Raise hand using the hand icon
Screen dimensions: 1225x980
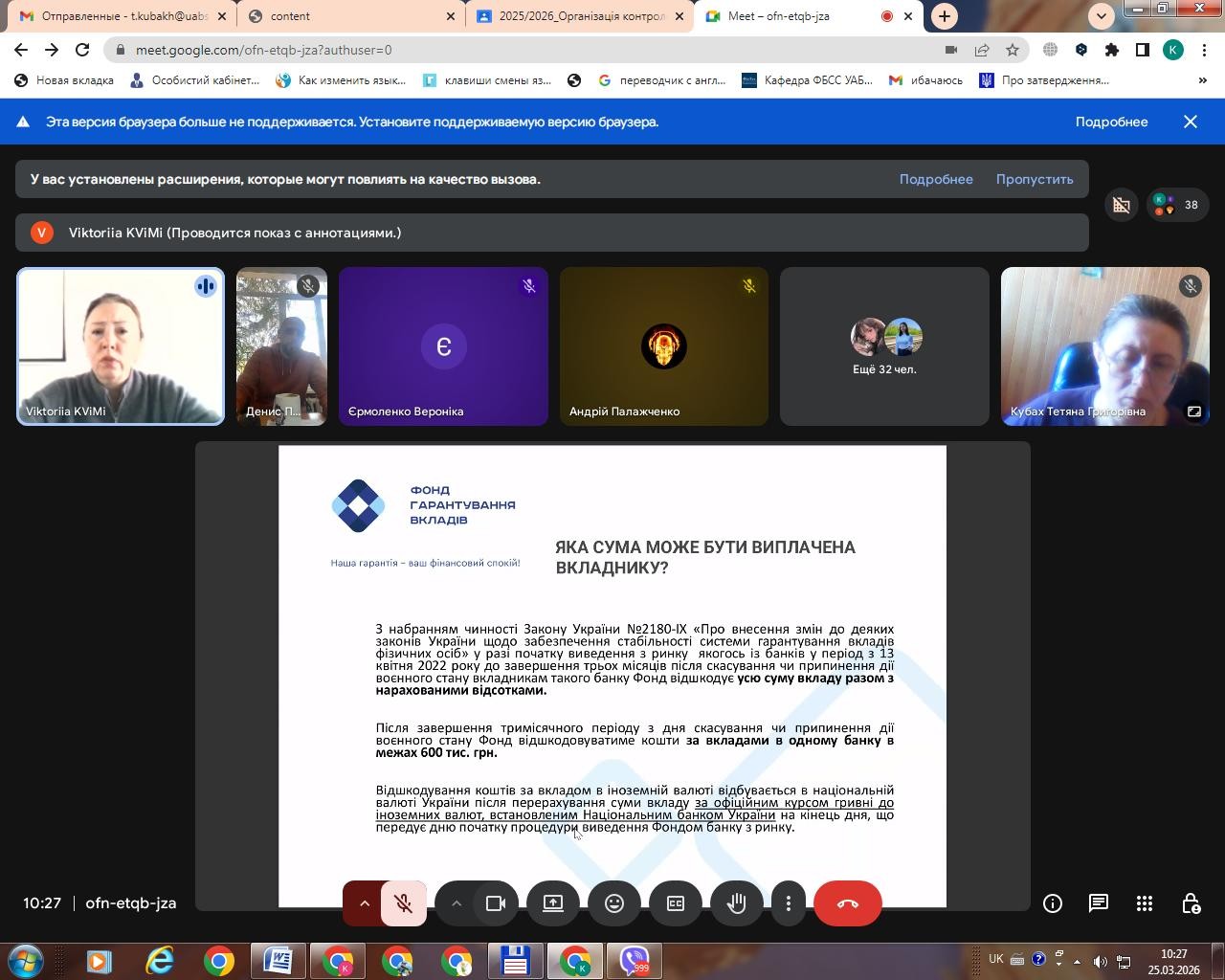click(736, 903)
